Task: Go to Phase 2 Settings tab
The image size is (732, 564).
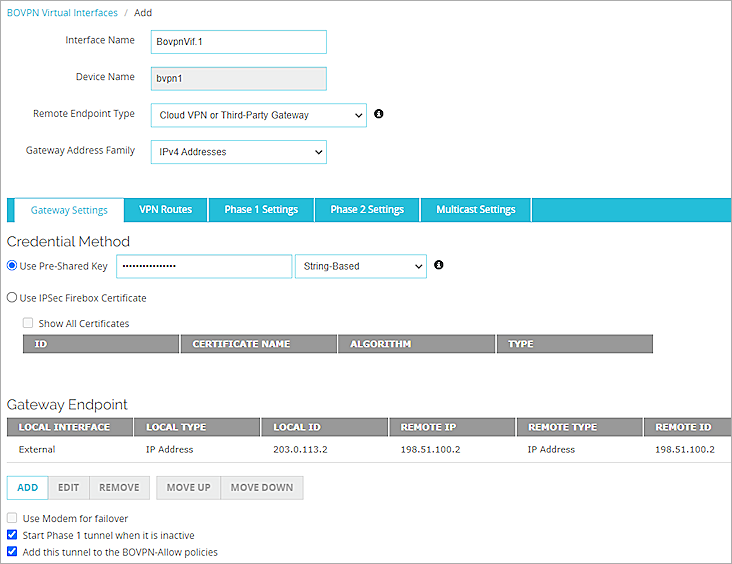Action: click(x=367, y=210)
